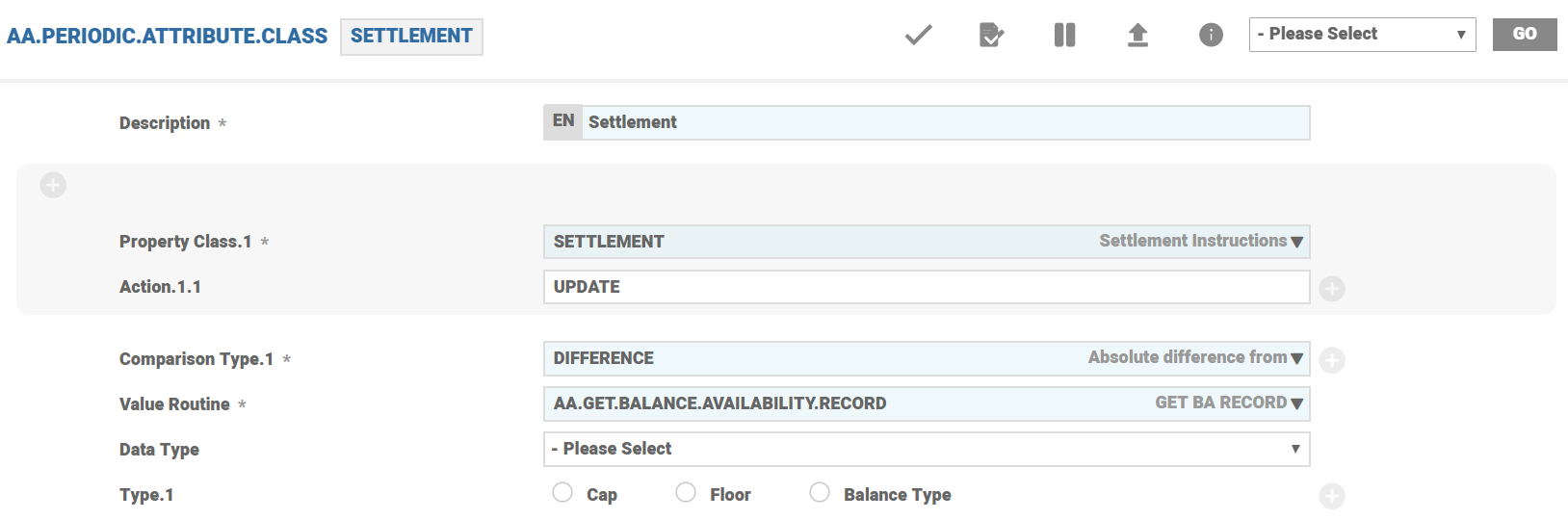This screenshot has width=1568, height=520.
Task: Open the top toolbar Please Select dropdown
Action: [1362, 35]
